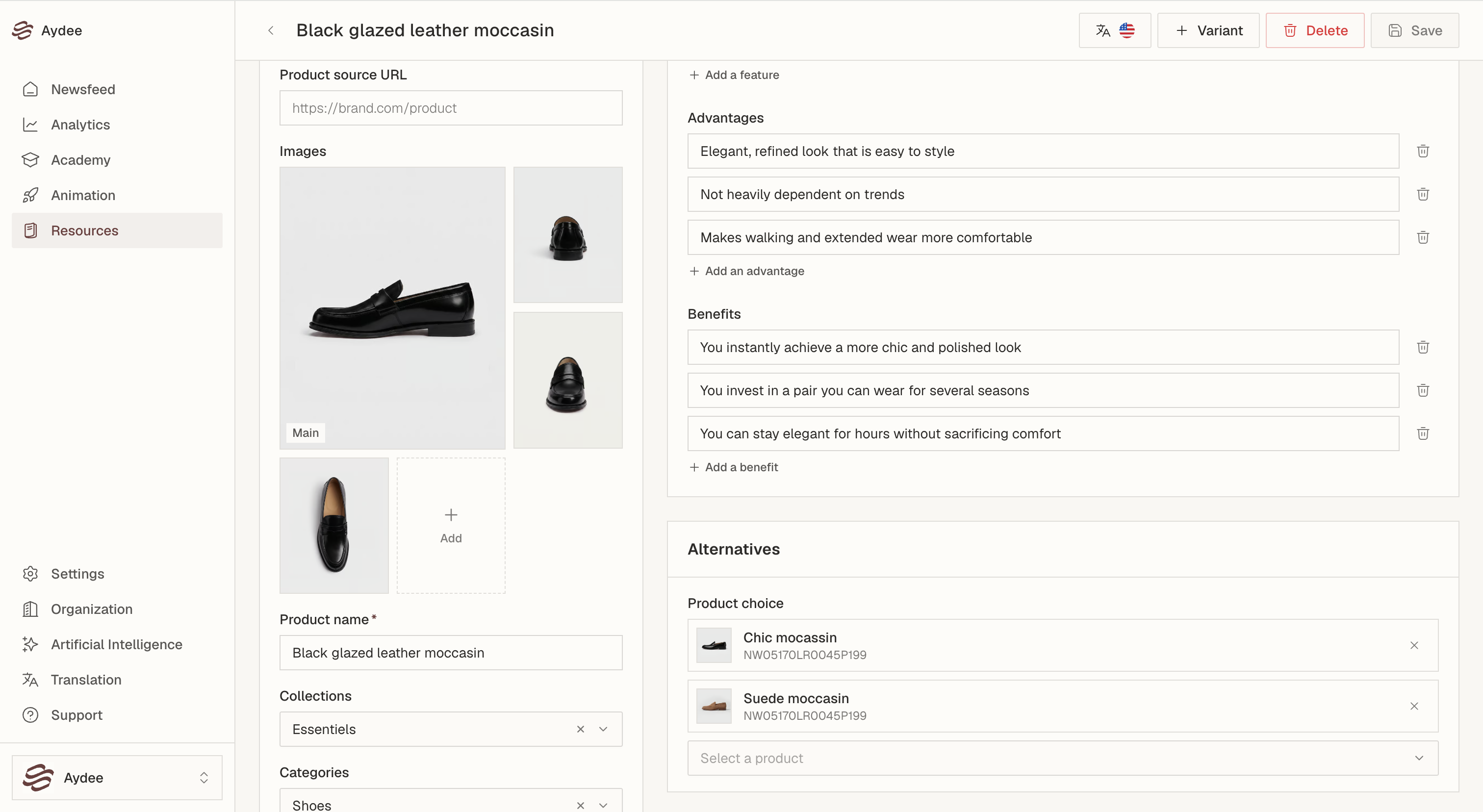Open Animation in the sidebar
This screenshot has width=1483, height=812.
[x=117, y=195]
